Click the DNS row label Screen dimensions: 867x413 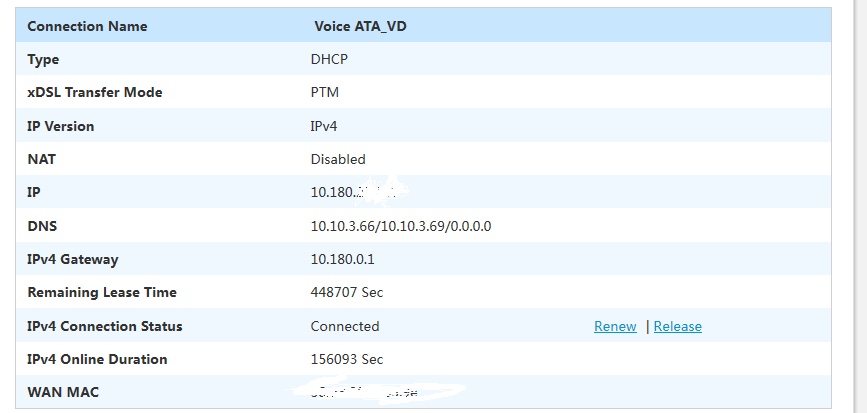[x=42, y=226]
